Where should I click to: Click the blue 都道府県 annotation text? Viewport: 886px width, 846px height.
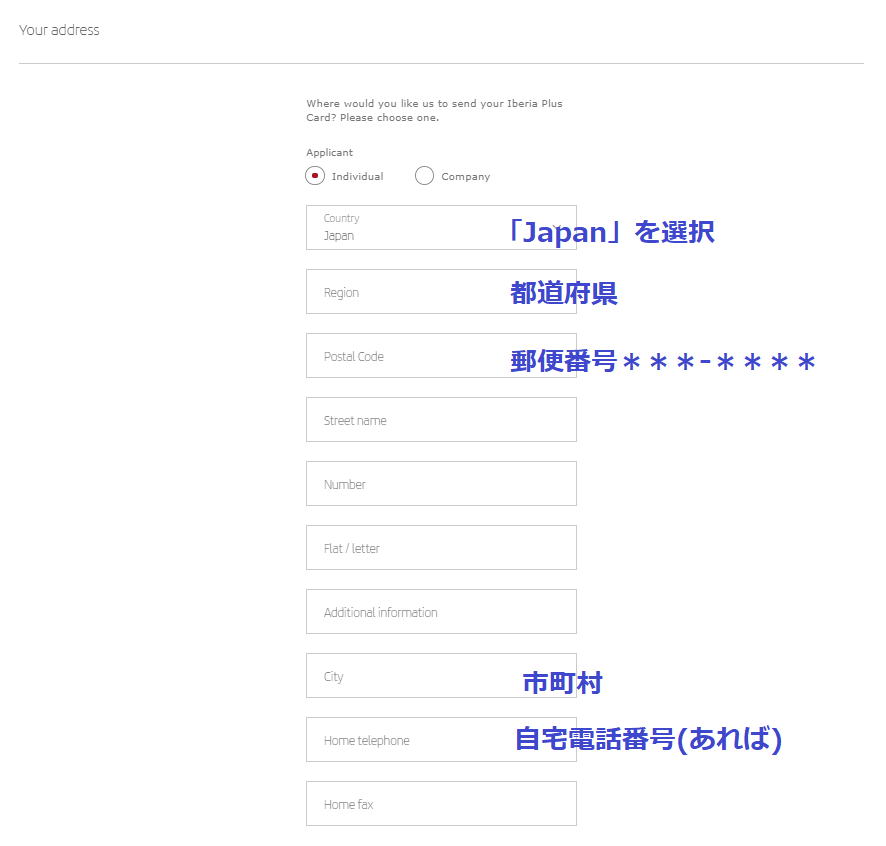click(564, 294)
